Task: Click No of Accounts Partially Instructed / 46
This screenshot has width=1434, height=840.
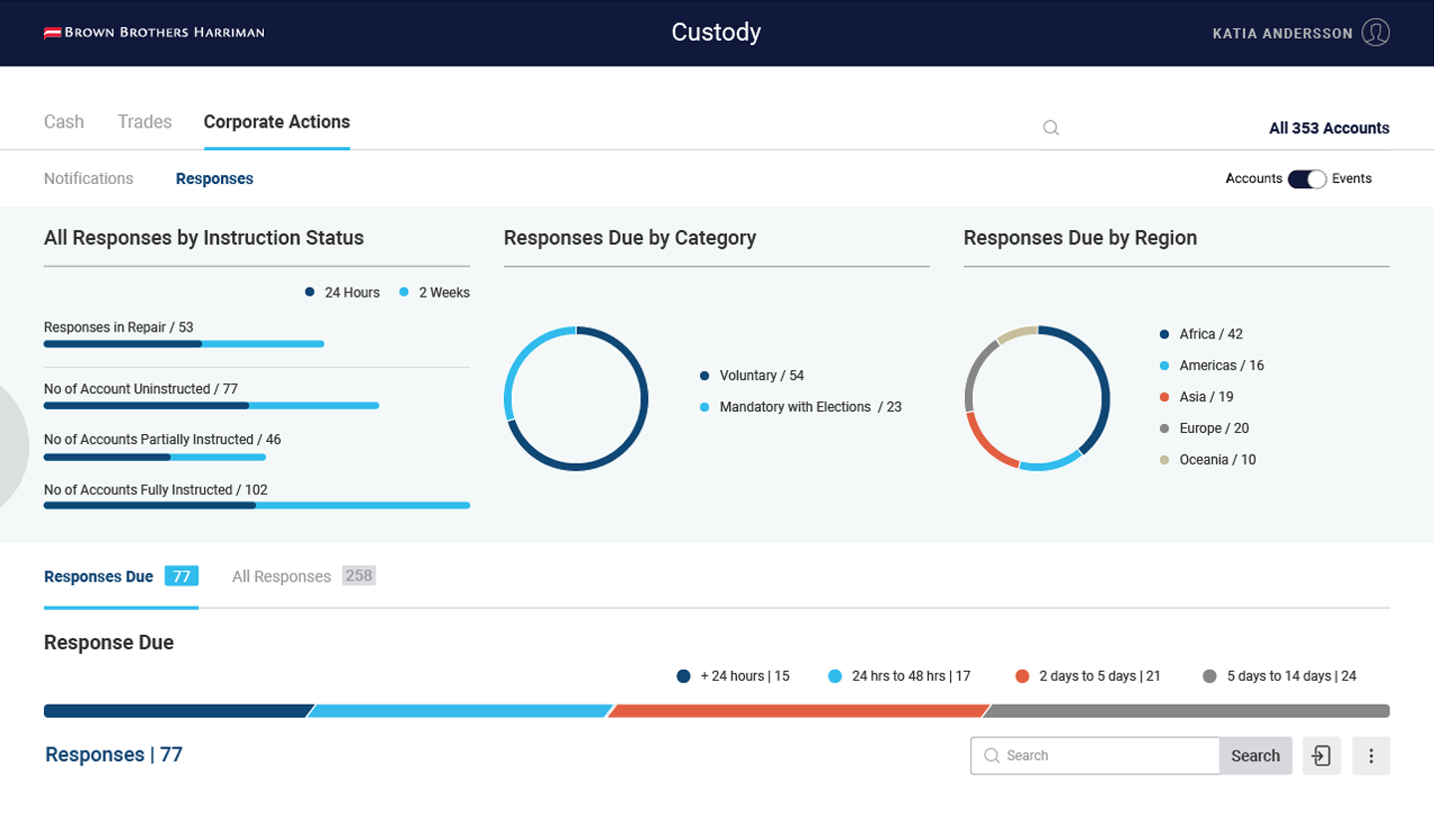Action: click(x=162, y=440)
